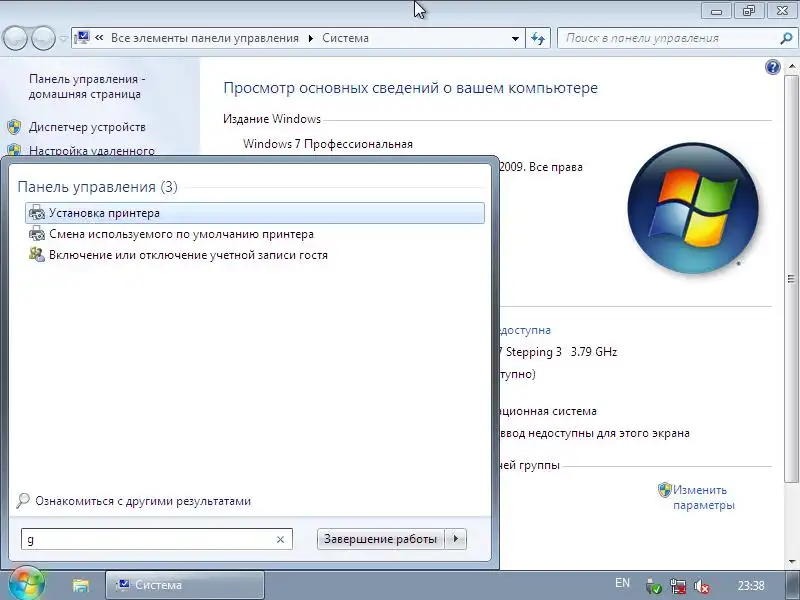Expand shutdown options arrow
Image resolution: width=800 pixels, height=600 pixels.
(x=456, y=539)
